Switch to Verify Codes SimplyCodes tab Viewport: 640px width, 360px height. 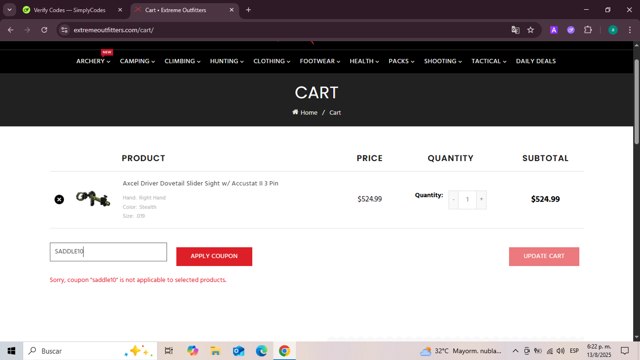69,10
